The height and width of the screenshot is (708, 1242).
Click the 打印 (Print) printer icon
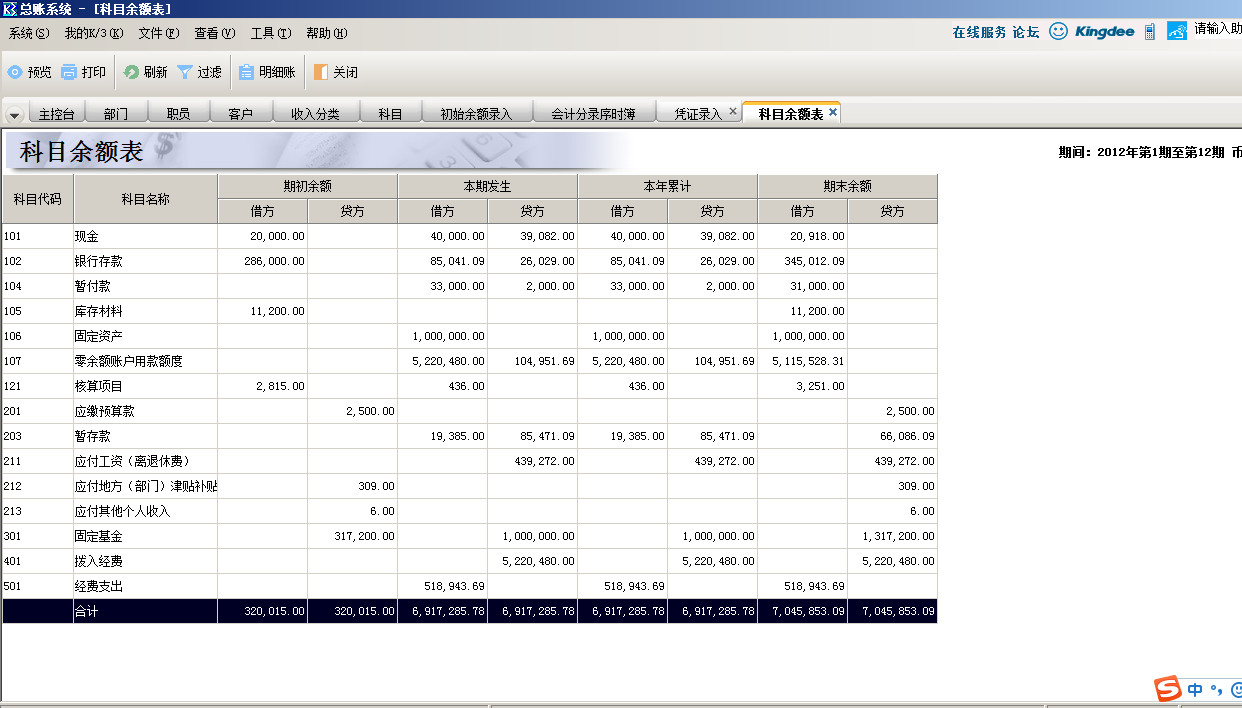(69, 72)
